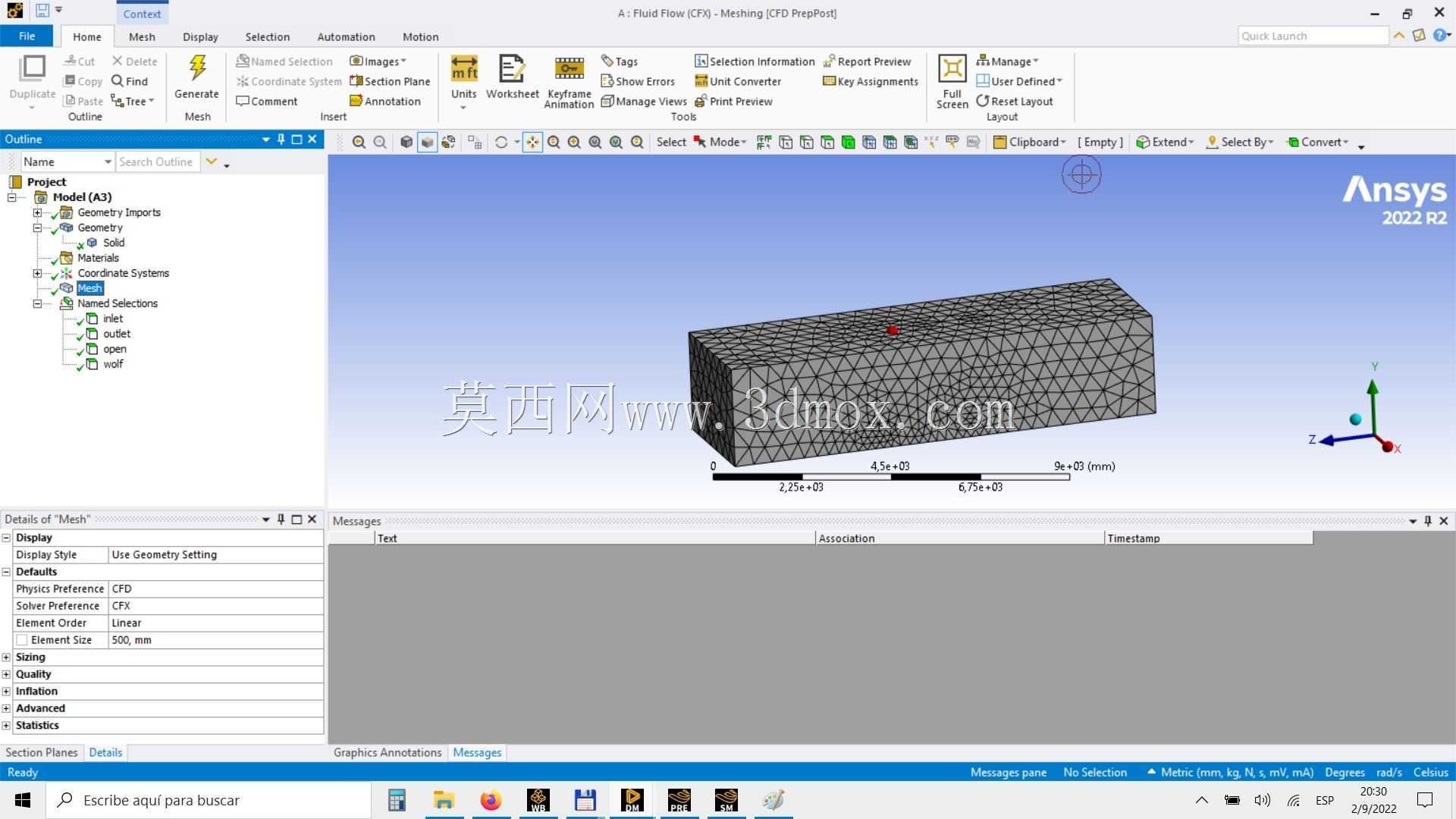This screenshot has height=819, width=1456.
Task: Expand the Quality section
Action: point(6,674)
